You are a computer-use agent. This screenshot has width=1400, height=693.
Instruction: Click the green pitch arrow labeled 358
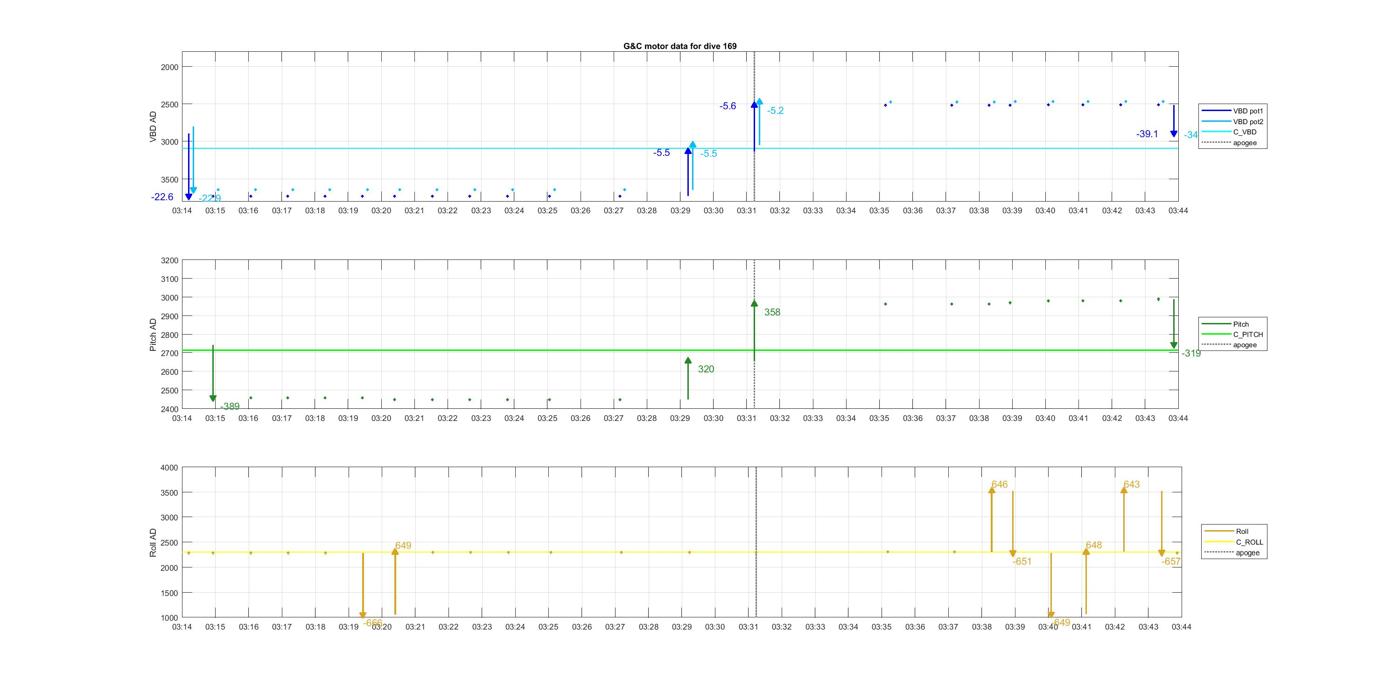pos(754,330)
